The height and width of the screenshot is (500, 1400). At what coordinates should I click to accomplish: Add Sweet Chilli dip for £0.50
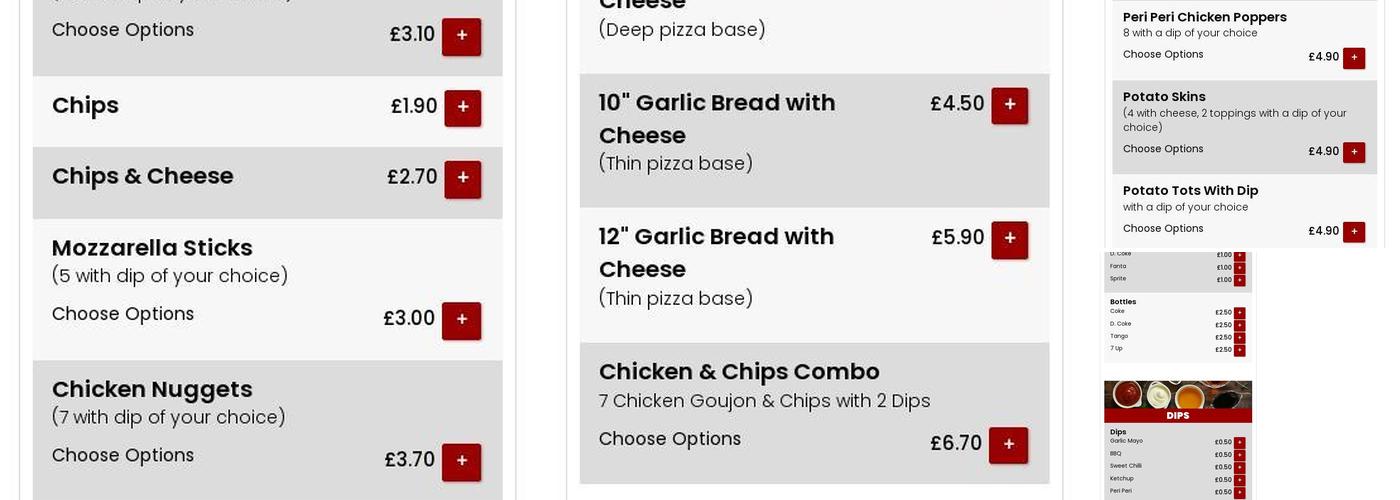pyautogui.click(x=1239, y=467)
